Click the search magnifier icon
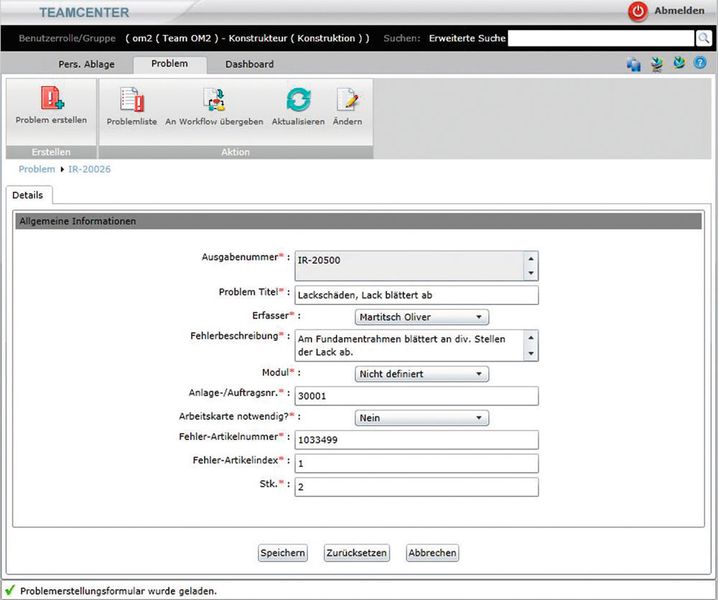This screenshot has width=718, height=600. tap(703, 38)
